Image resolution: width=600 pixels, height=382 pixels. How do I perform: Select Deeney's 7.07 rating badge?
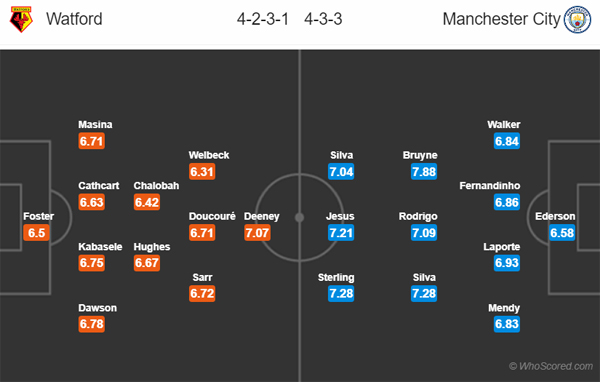click(258, 233)
